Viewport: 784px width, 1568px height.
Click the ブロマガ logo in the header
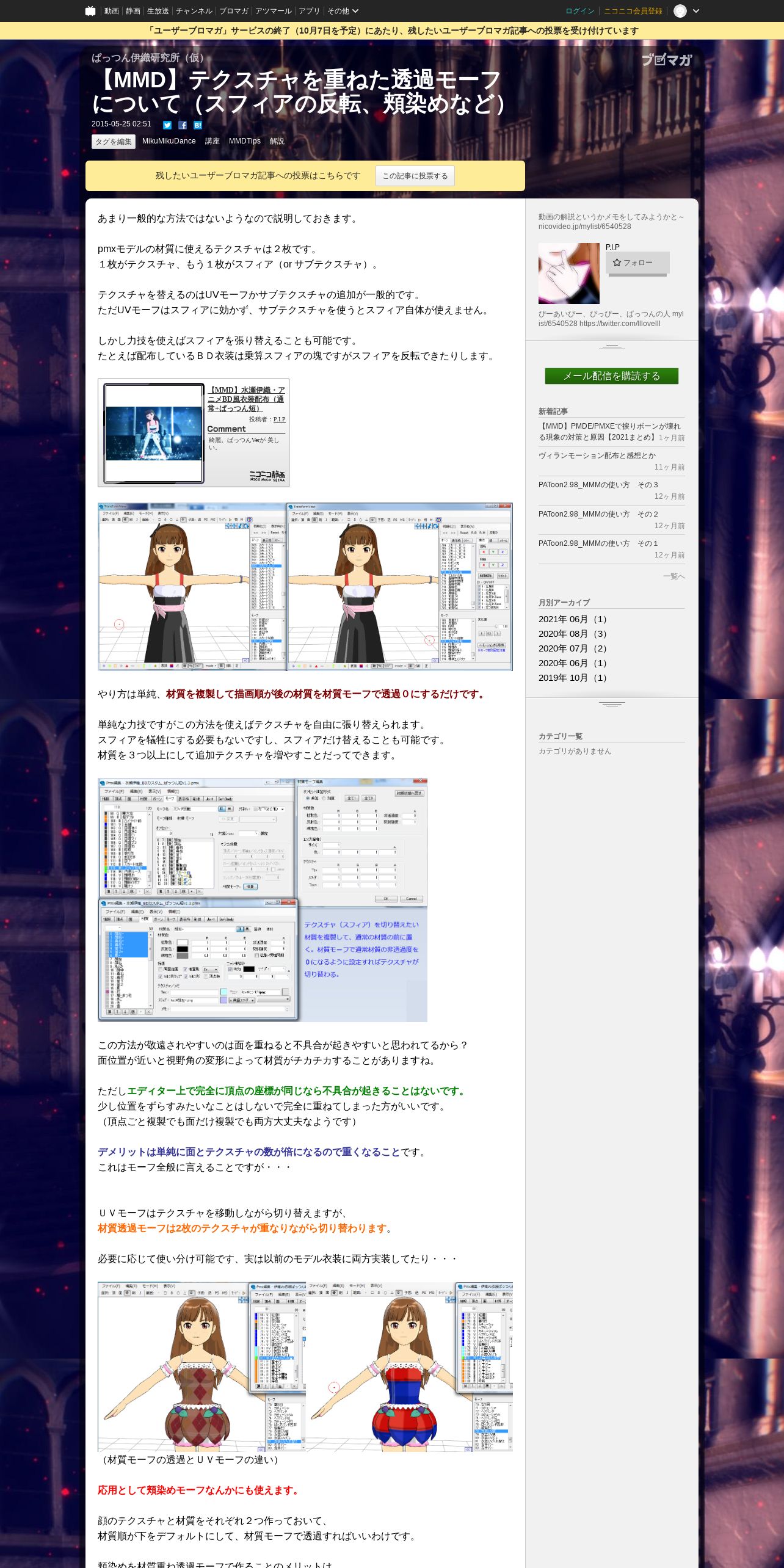[667, 60]
